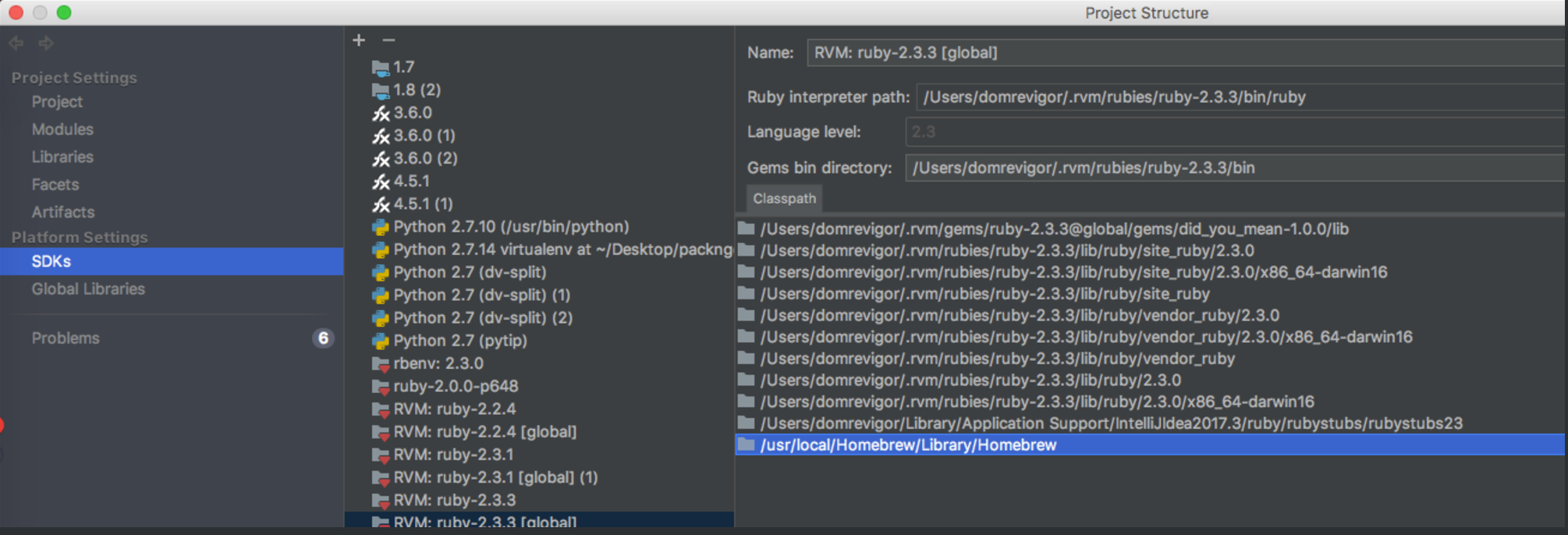This screenshot has height=535, width=1568.
Task: Select RVM: ruby-2.3.3 [global] SDK entry
Action: coord(539,520)
